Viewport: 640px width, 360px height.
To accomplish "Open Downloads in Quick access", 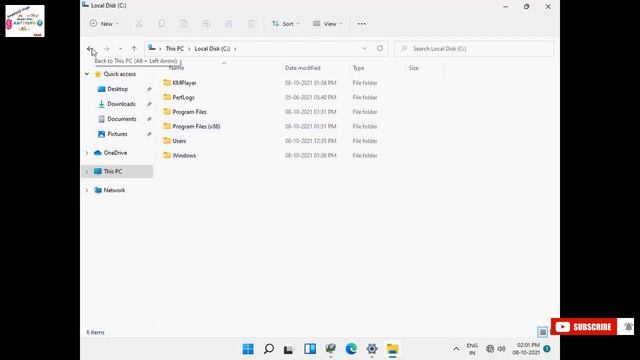I will coord(121,104).
